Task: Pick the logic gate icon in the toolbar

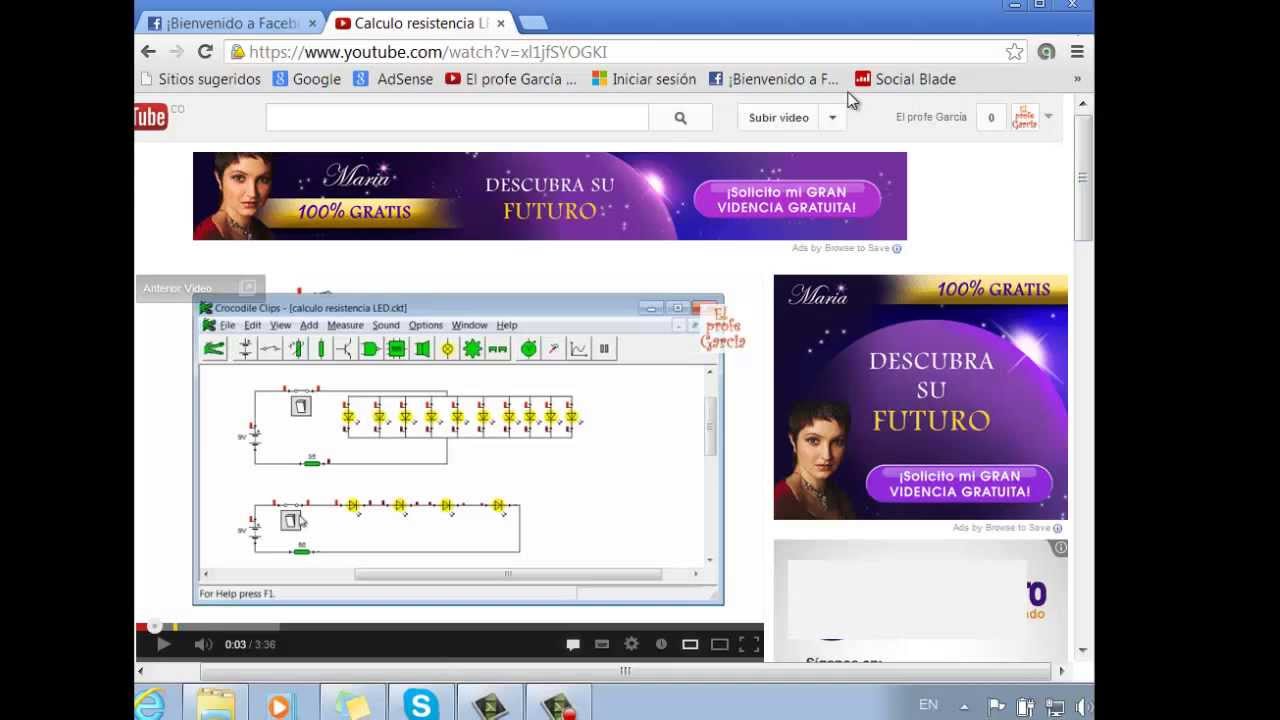Action: pos(370,348)
